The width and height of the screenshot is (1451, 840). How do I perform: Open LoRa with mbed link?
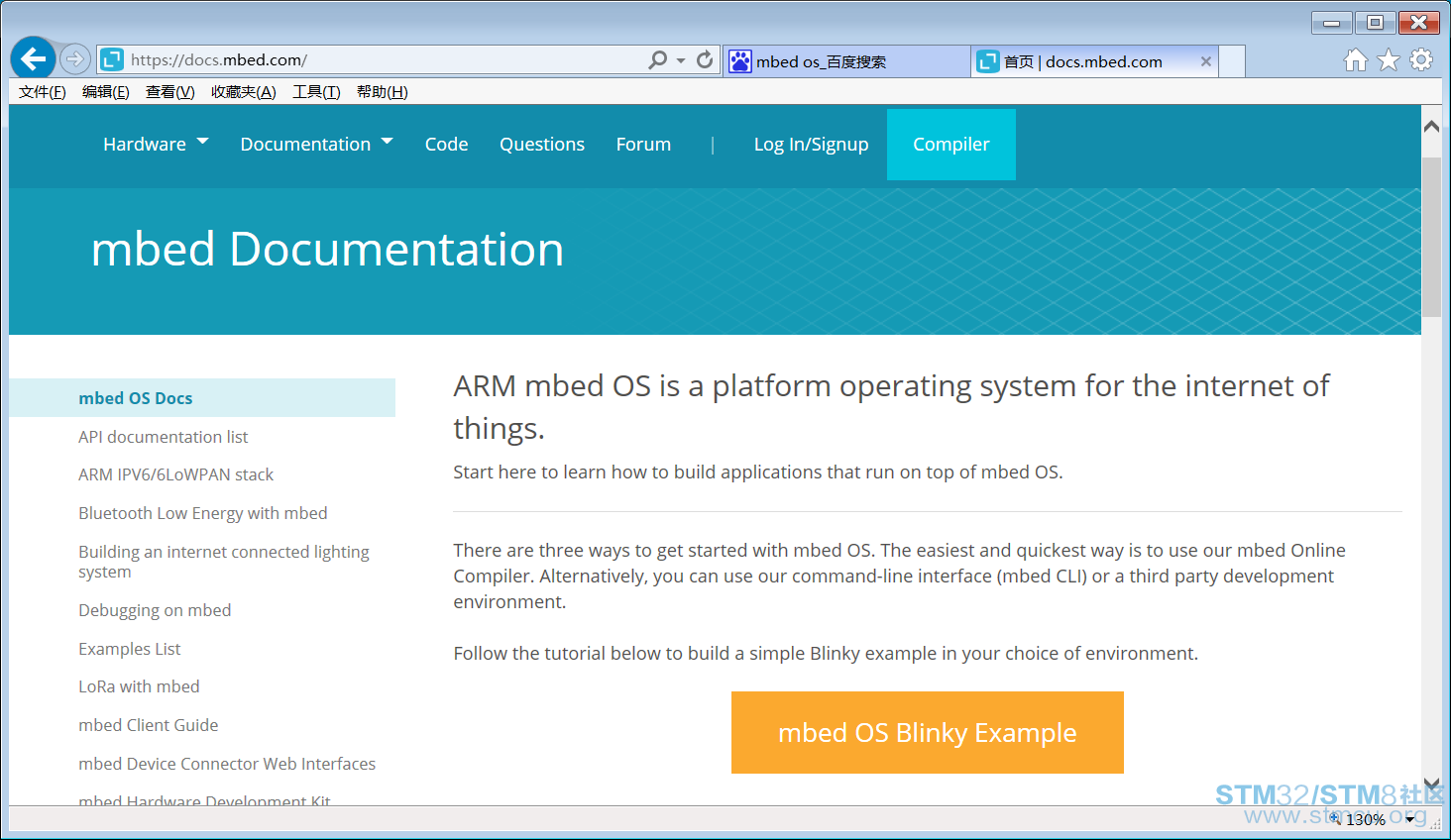[139, 686]
